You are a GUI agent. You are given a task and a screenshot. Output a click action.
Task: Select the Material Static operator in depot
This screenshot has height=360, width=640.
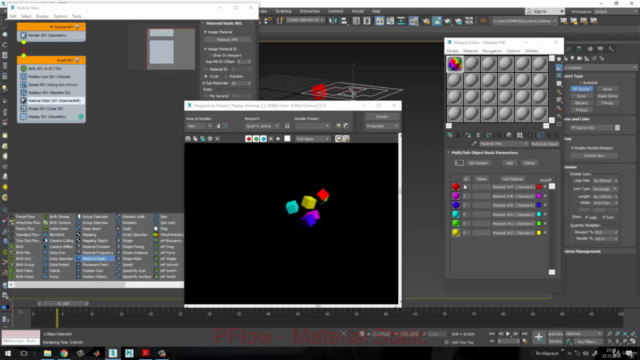point(93,258)
